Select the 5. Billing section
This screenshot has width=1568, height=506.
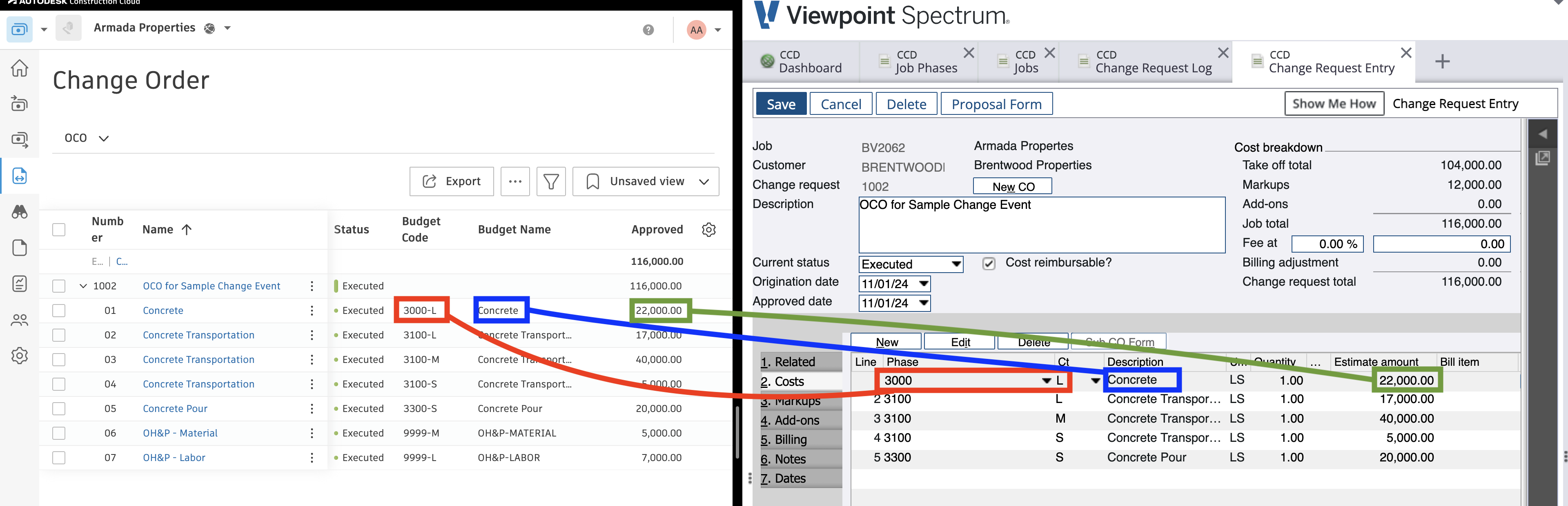pyautogui.click(x=801, y=439)
